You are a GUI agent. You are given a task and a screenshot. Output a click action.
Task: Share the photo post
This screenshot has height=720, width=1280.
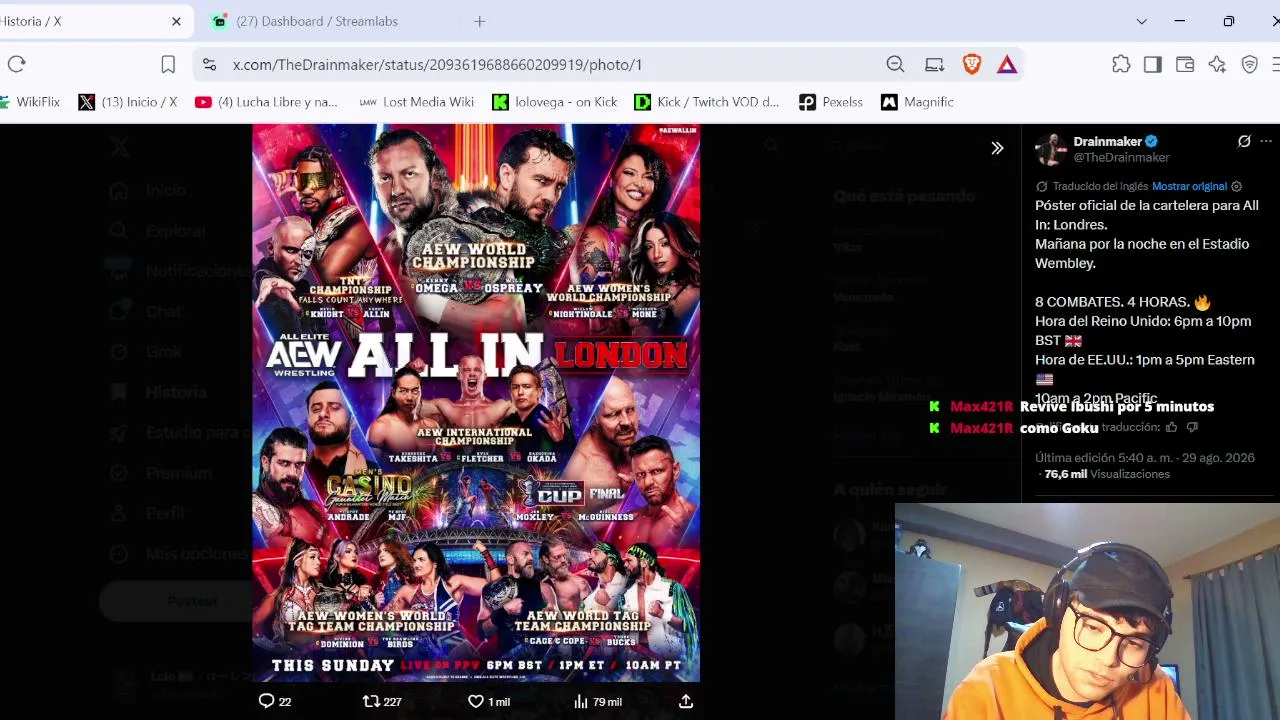(x=686, y=702)
